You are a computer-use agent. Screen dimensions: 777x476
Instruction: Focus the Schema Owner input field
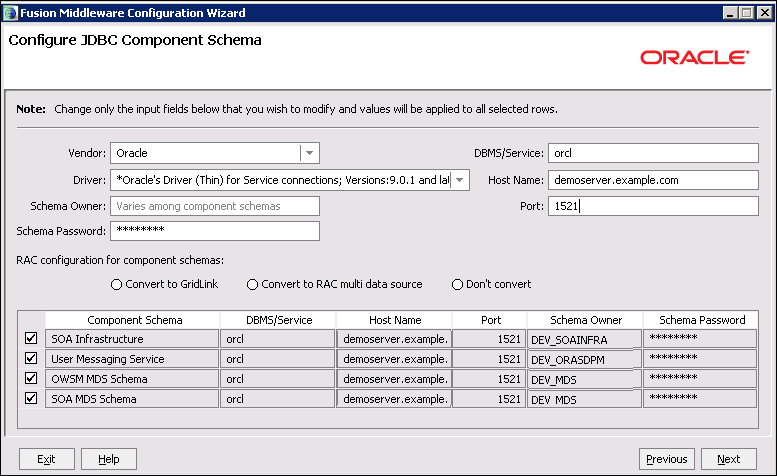coord(215,206)
